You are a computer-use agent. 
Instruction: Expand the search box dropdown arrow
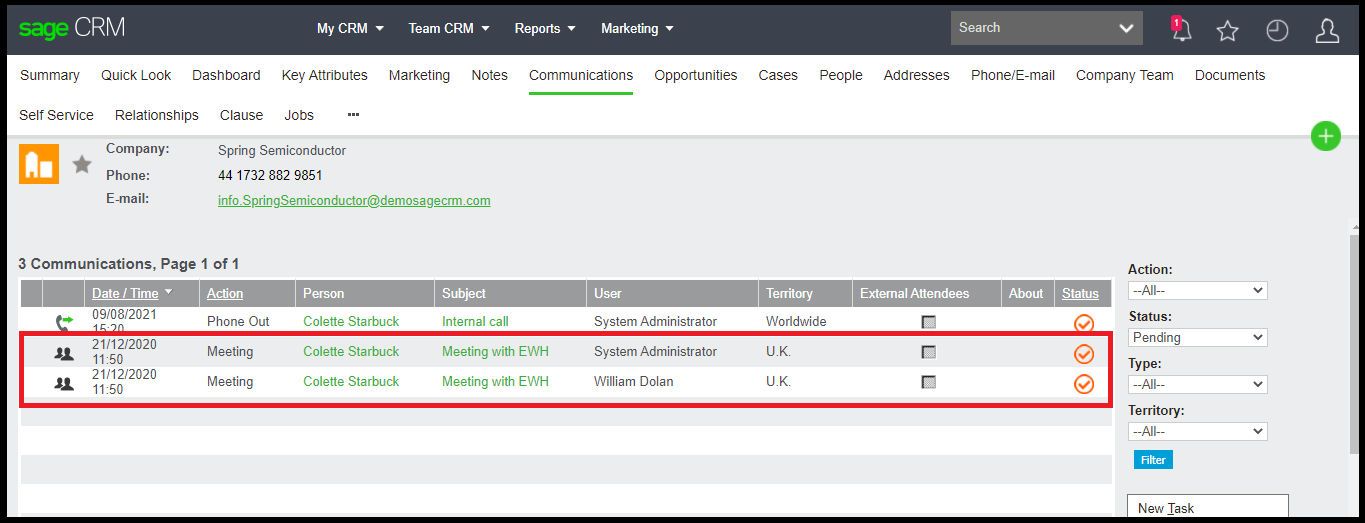[x=1127, y=29]
